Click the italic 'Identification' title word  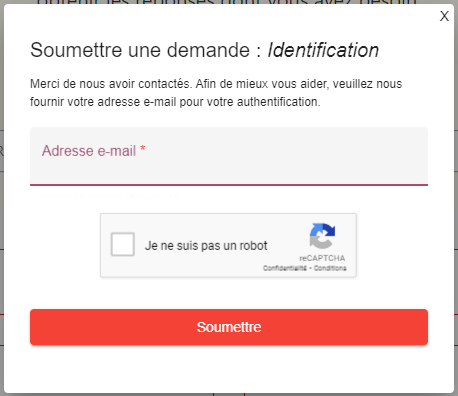(x=323, y=50)
